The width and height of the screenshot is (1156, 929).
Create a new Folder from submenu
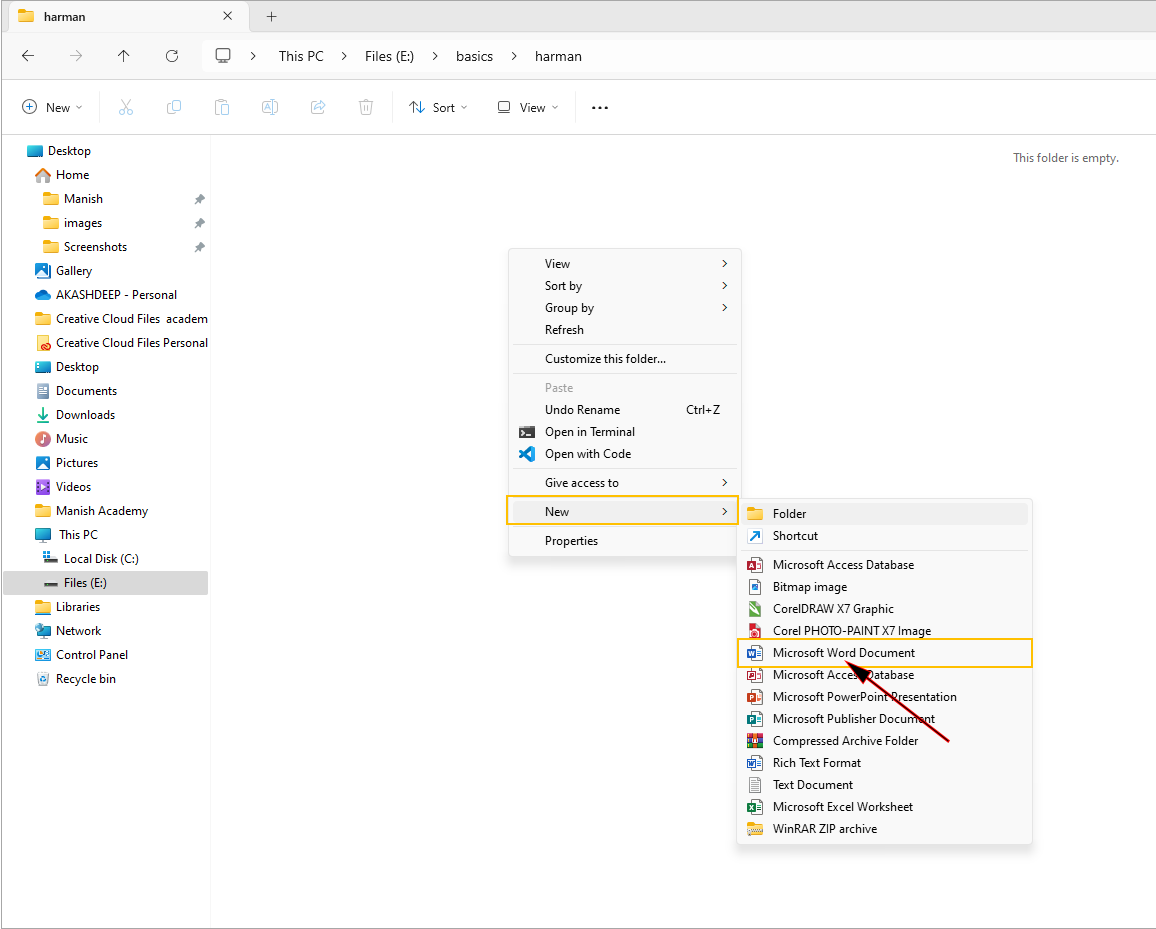pos(789,514)
